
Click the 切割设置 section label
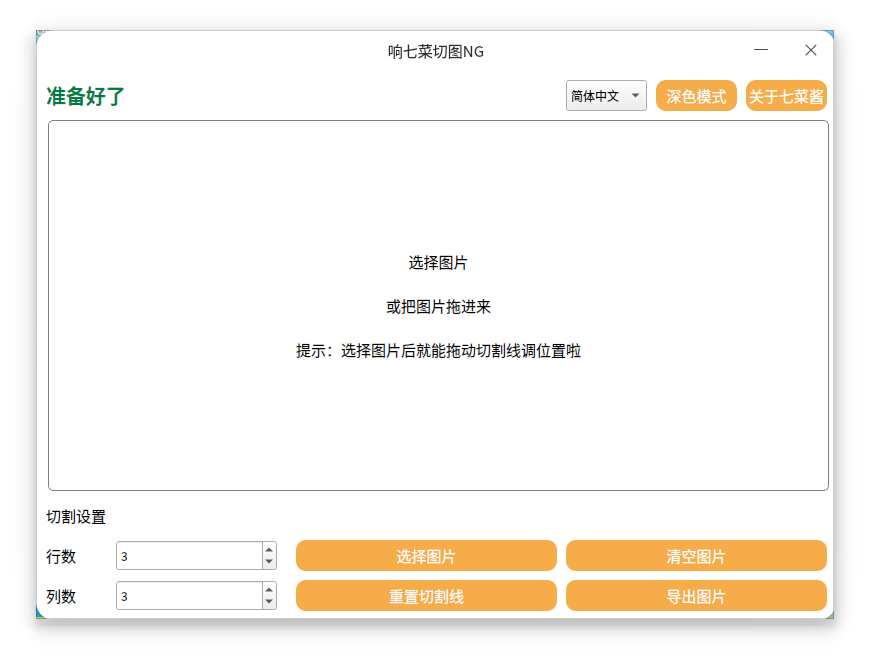click(75, 517)
